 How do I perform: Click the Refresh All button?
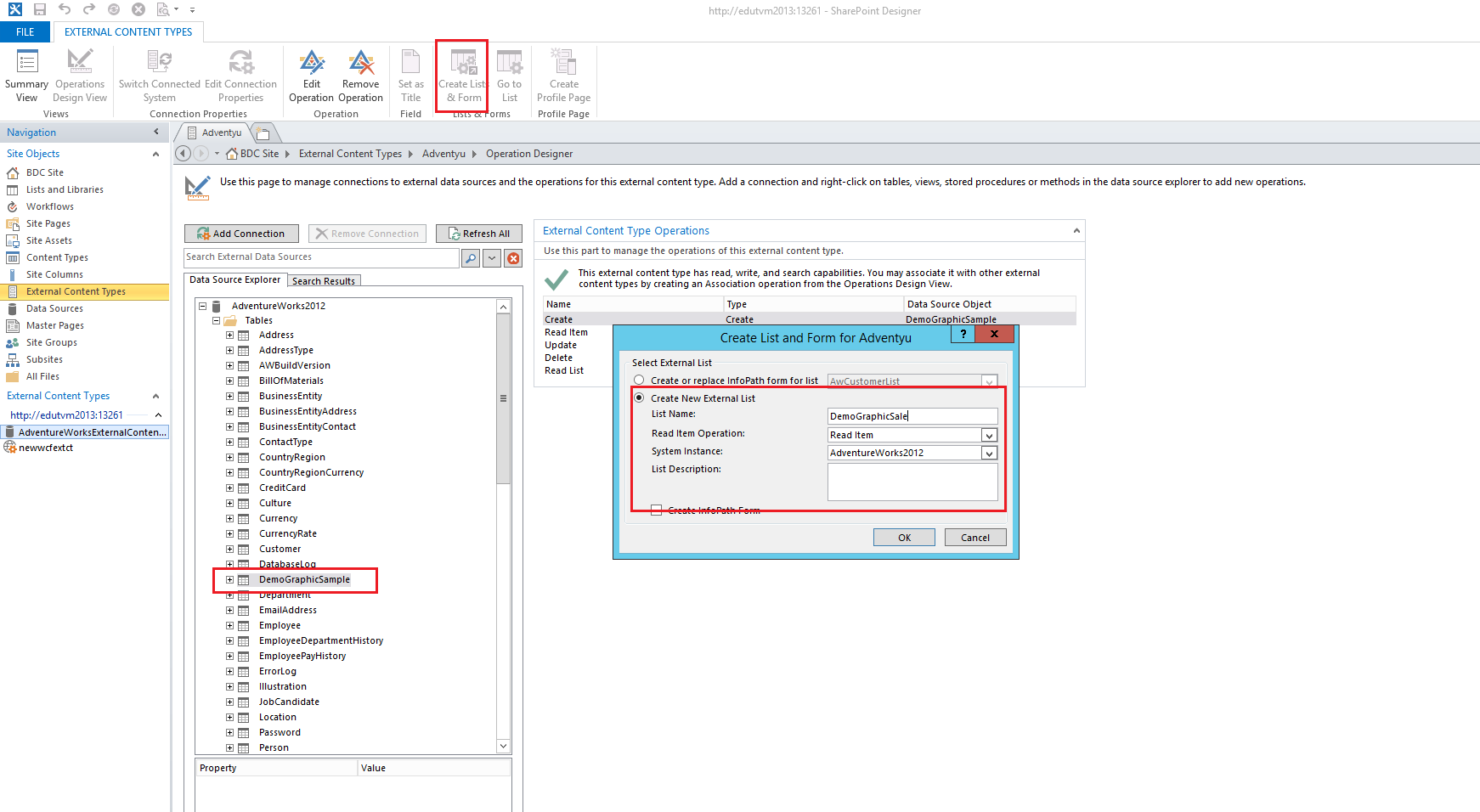pos(478,233)
